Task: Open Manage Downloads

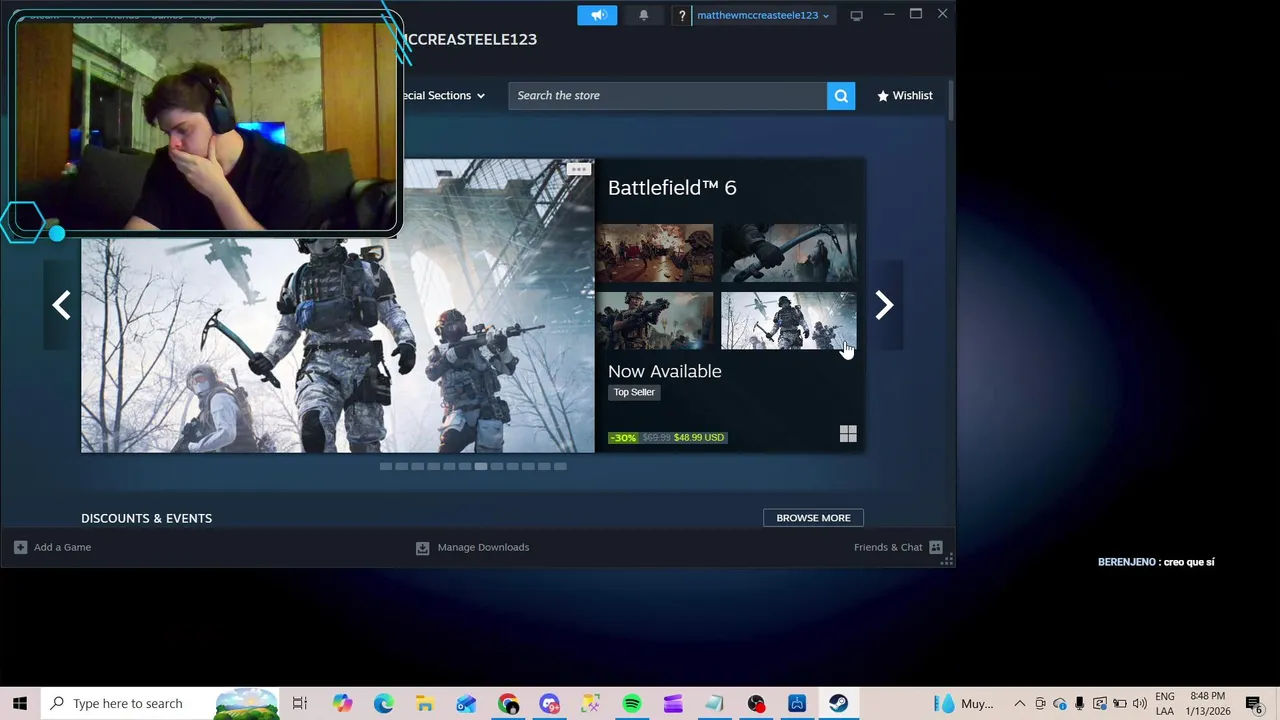Action: coord(473,547)
